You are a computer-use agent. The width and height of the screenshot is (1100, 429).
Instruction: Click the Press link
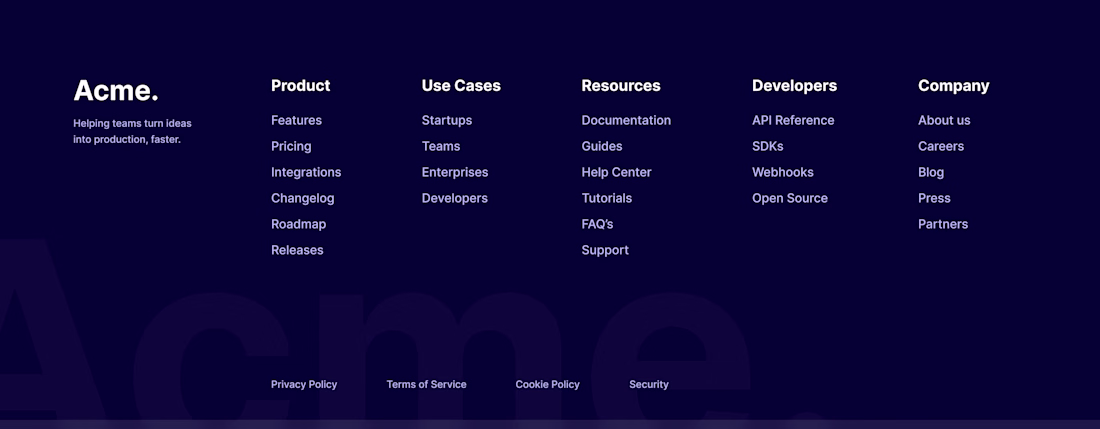click(934, 198)
